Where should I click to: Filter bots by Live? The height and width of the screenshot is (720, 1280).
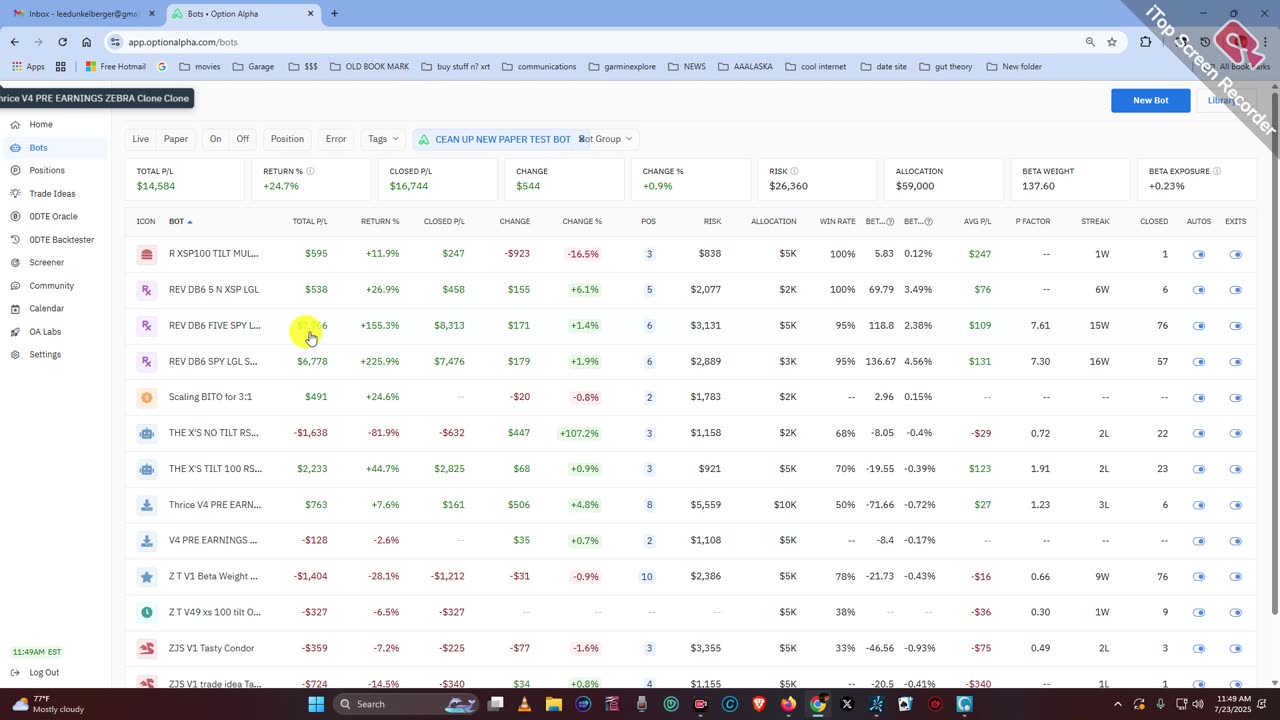(141, 139)
